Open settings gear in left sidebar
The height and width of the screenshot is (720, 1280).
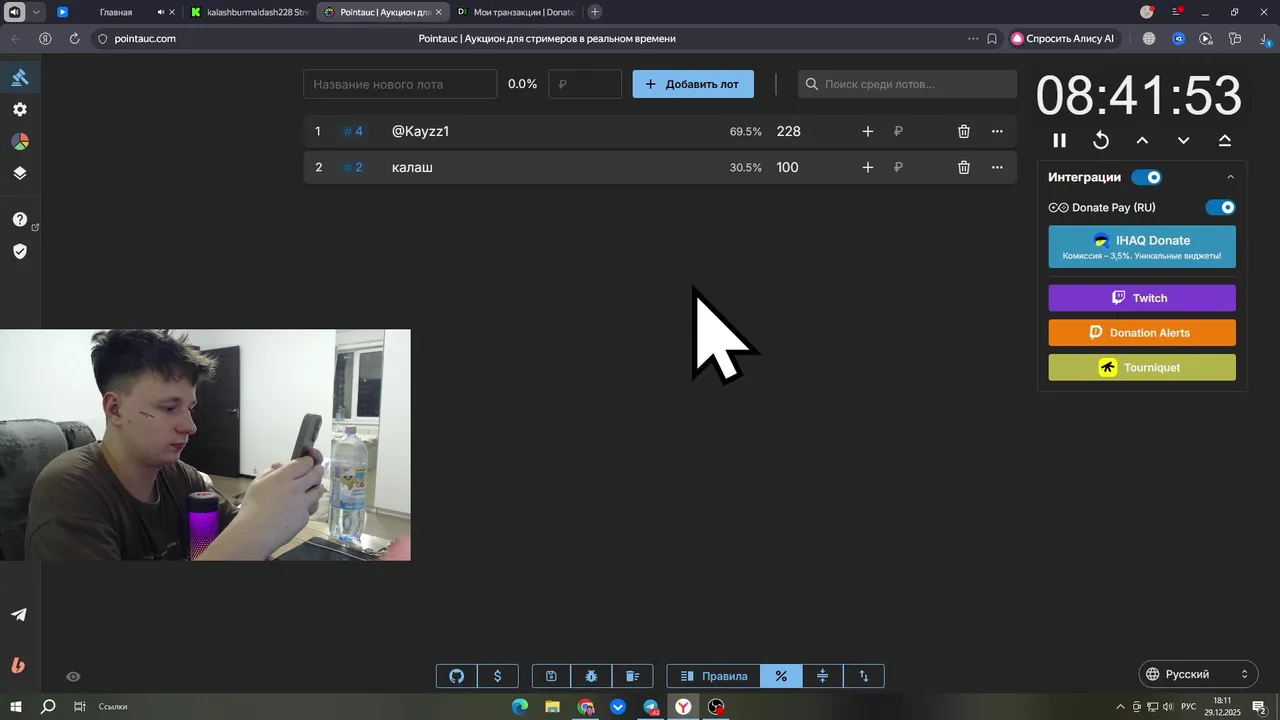(x=20, y=109)
